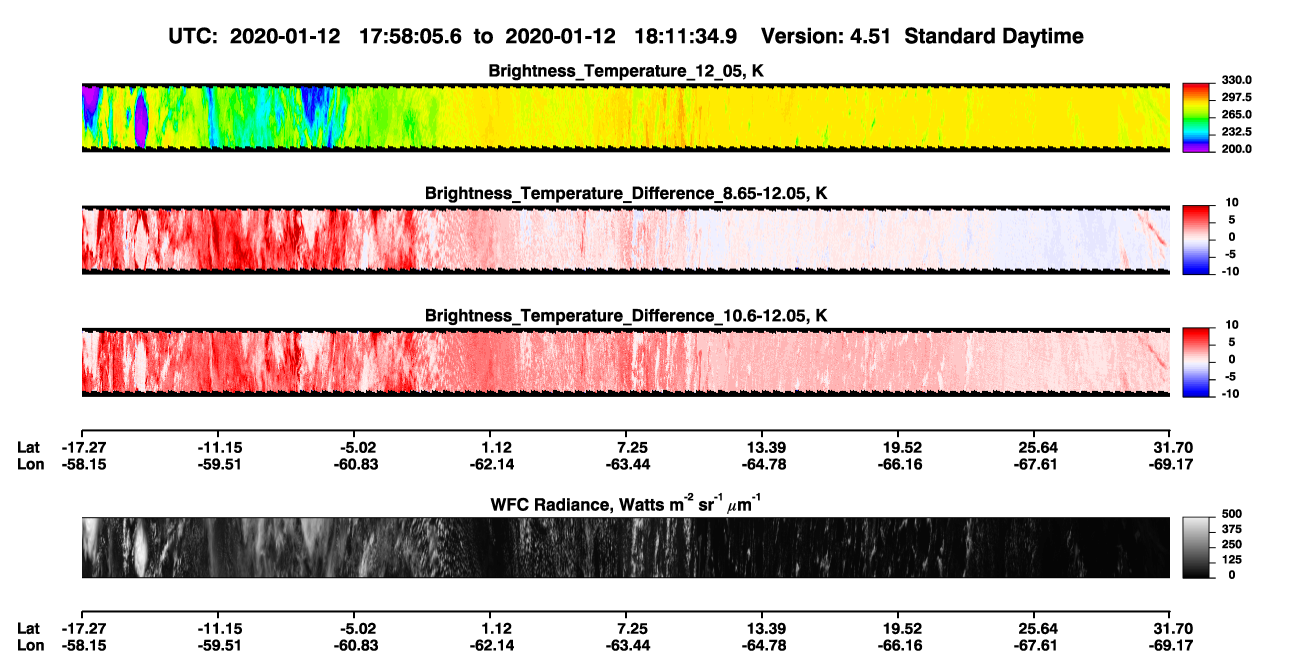The width and height of the screenshot is (1300, 667).
Task: Click longitude -60.83 on the axis beneath the WFC Radiance strip
Action: coord(358,645)
